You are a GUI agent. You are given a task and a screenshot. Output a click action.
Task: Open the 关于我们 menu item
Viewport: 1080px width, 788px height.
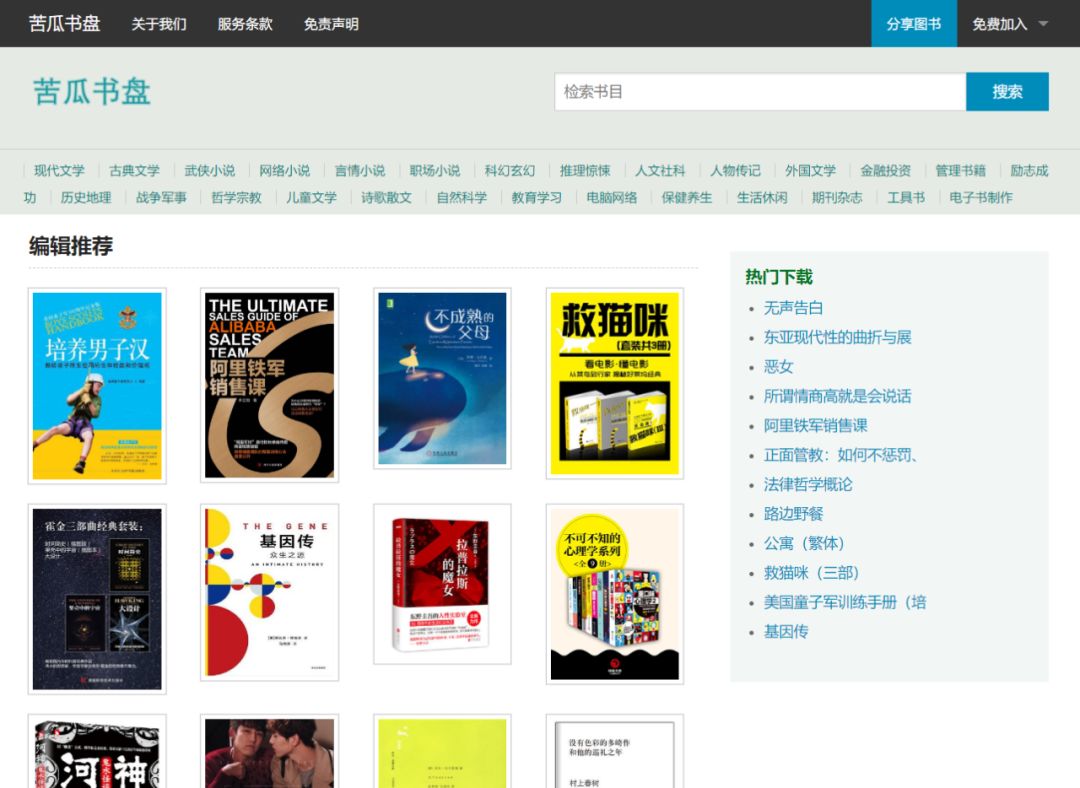159,24
